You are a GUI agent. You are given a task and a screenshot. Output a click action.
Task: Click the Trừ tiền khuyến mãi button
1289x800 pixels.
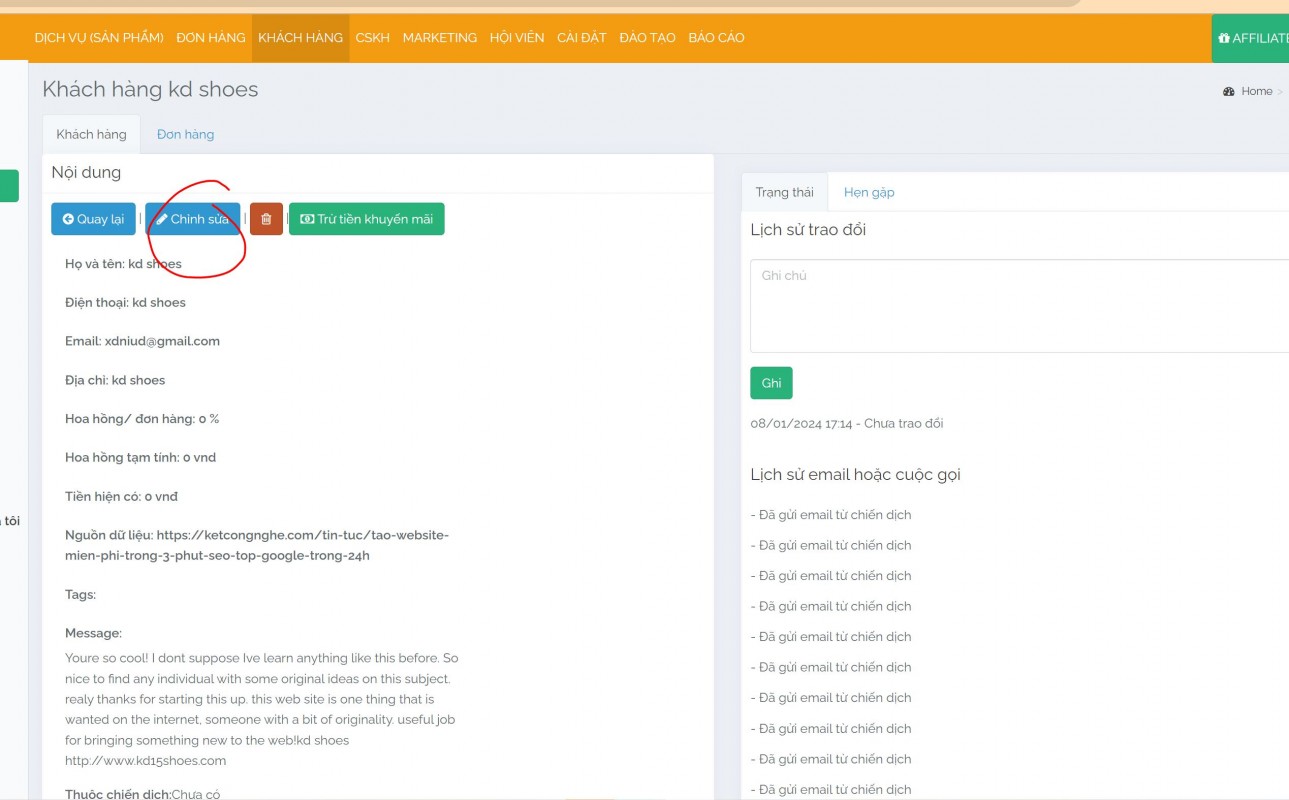point(366,219)
